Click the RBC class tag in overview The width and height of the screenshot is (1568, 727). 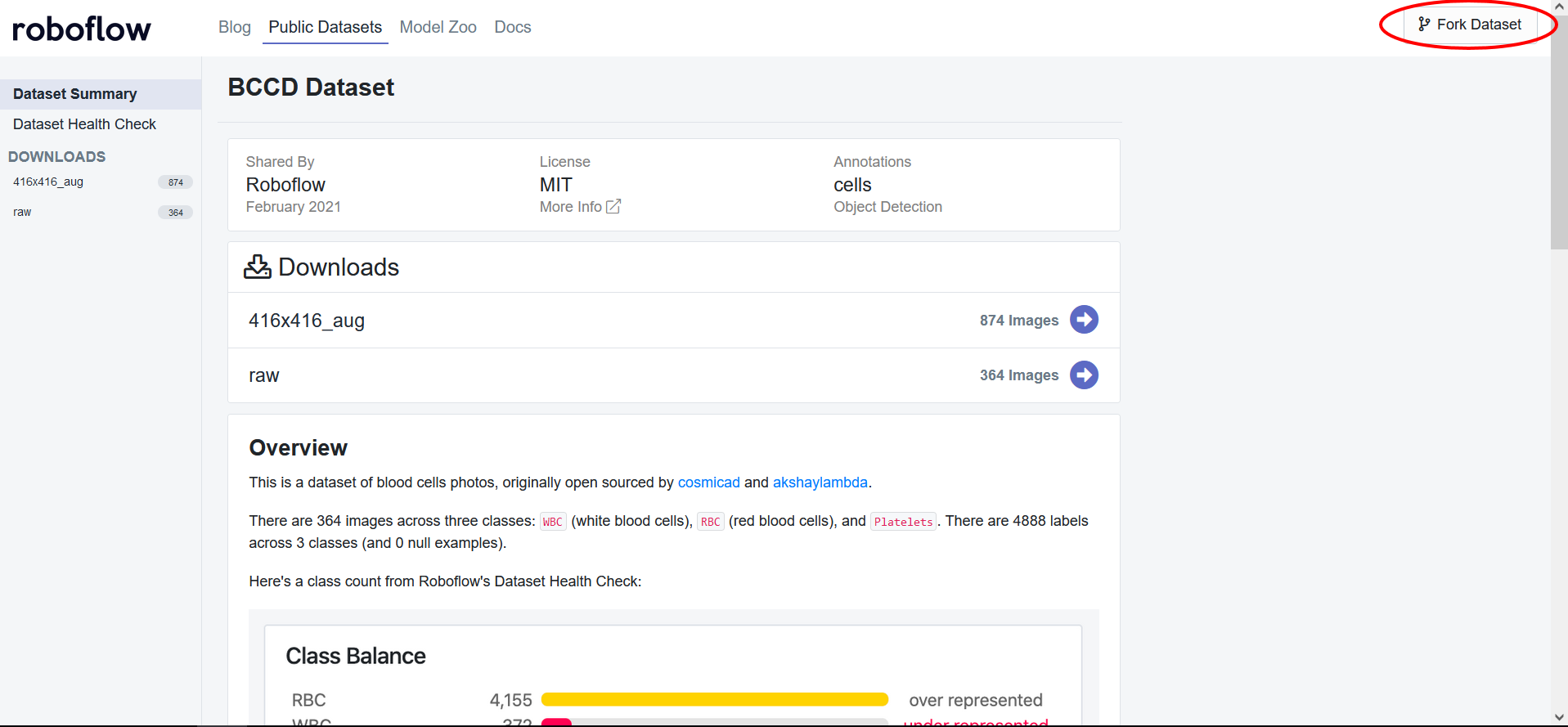(x=711, y=522)
